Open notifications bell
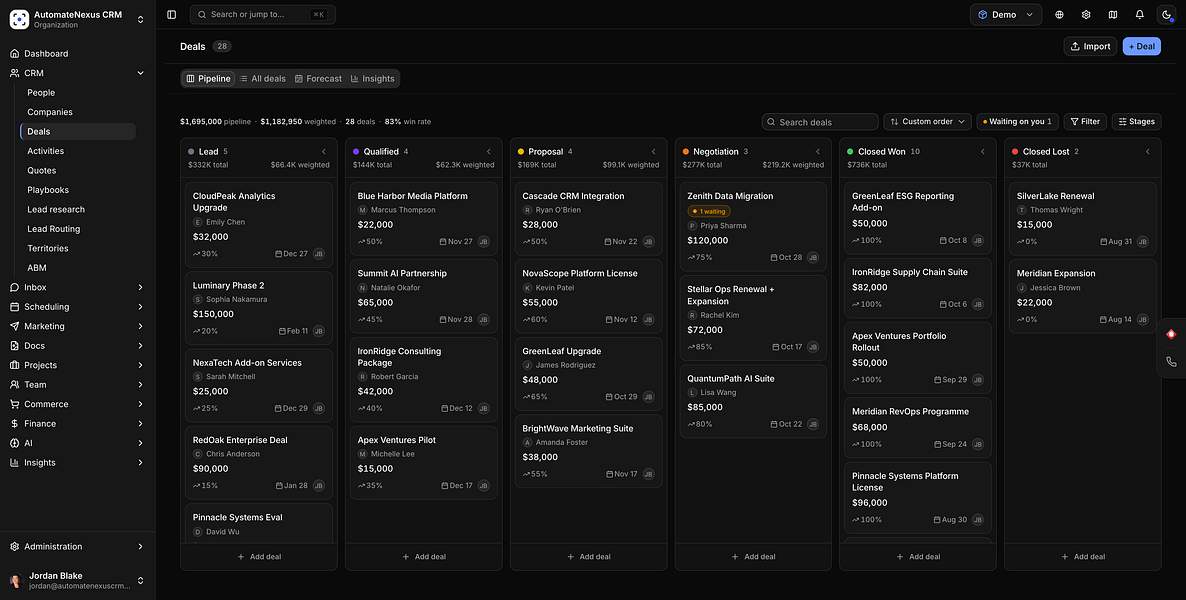1186x600 pixels. pos(1139,14)
